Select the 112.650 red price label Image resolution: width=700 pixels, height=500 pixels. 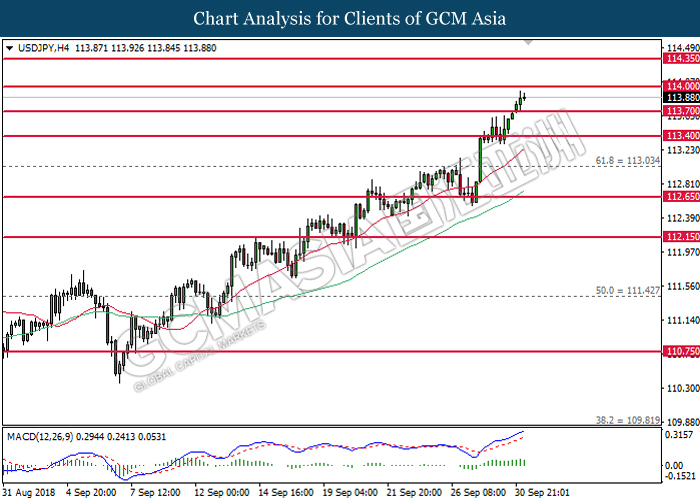click(681, 196)
